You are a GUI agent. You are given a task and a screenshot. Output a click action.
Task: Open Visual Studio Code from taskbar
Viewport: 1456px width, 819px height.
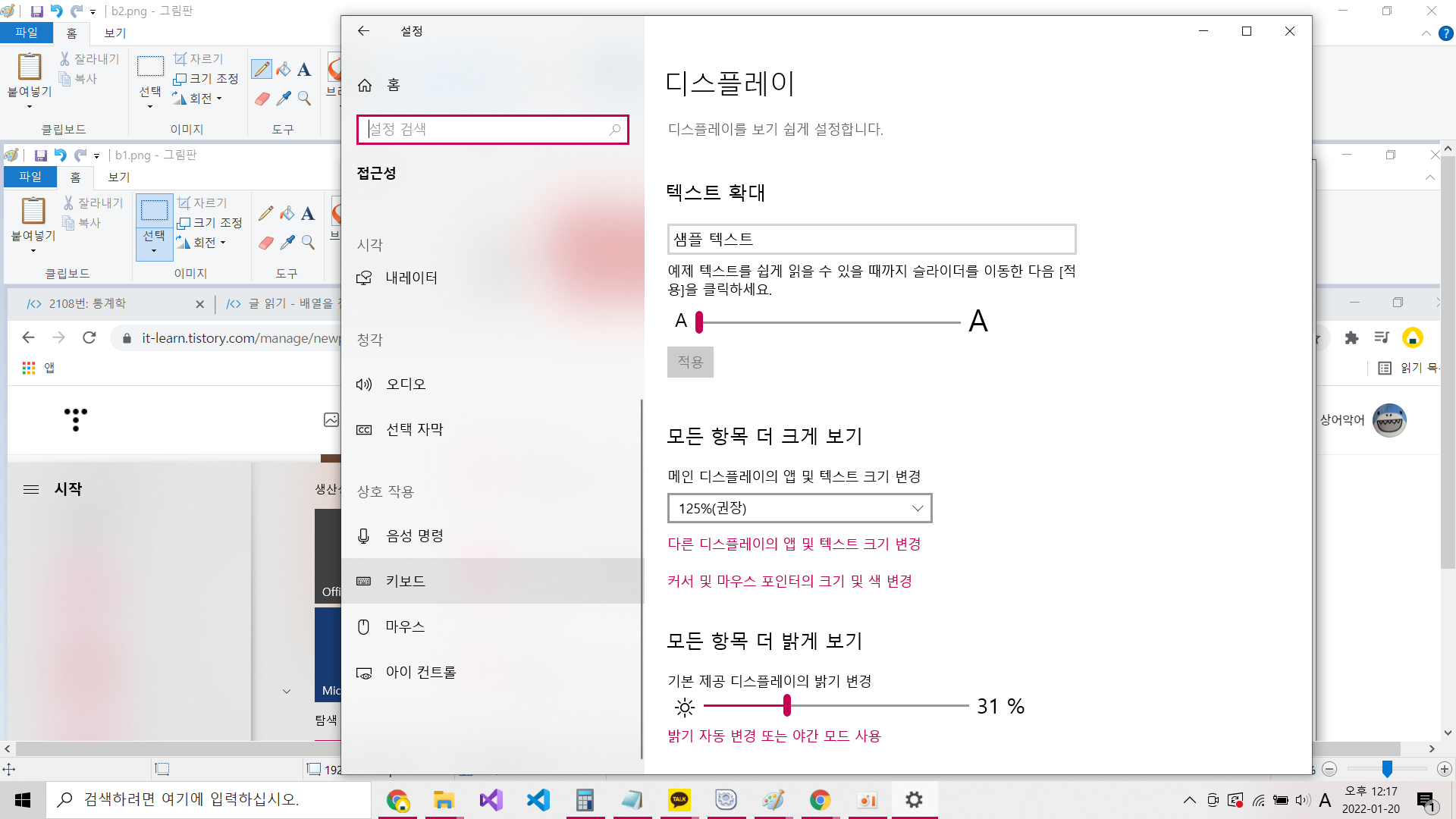pyautogui.click(x=538, y=800)
